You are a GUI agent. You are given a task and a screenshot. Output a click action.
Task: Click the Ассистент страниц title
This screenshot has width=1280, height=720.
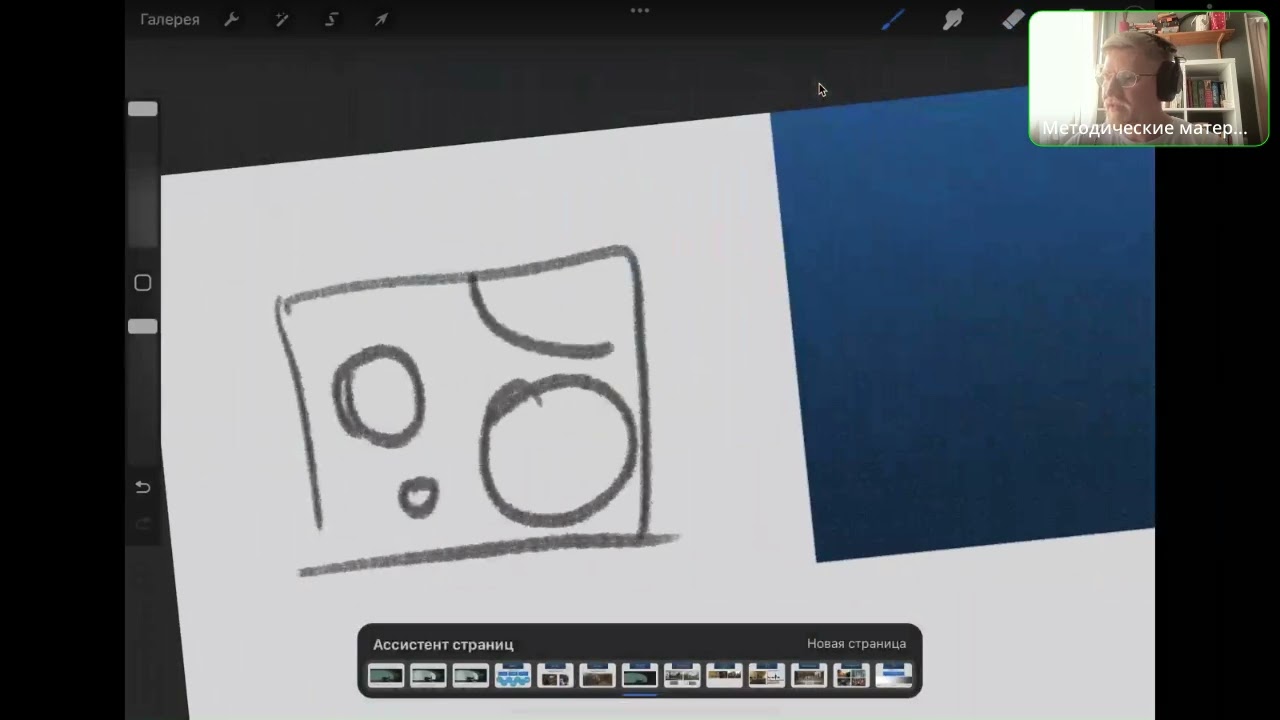pos(443,645)
